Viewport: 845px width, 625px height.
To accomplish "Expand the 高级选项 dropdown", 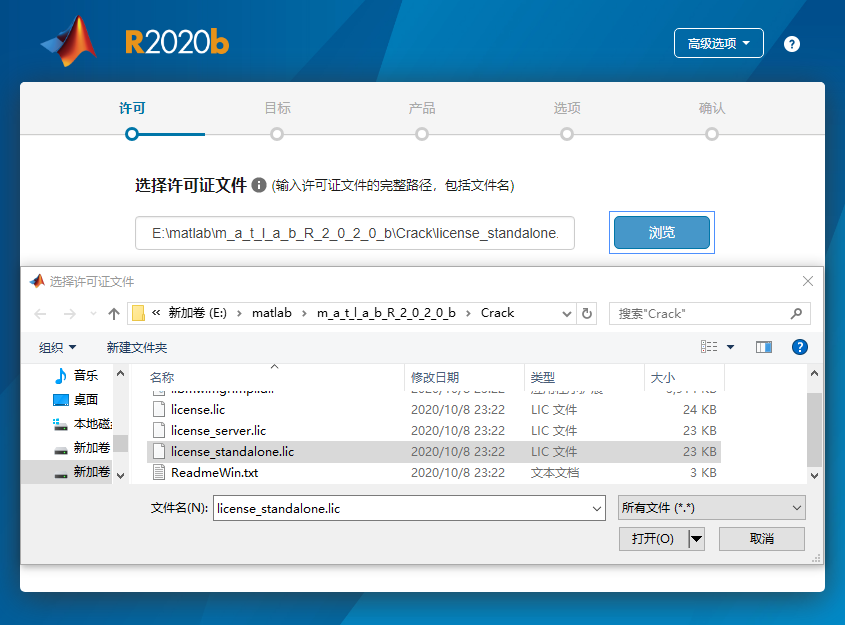I will 718,44.
